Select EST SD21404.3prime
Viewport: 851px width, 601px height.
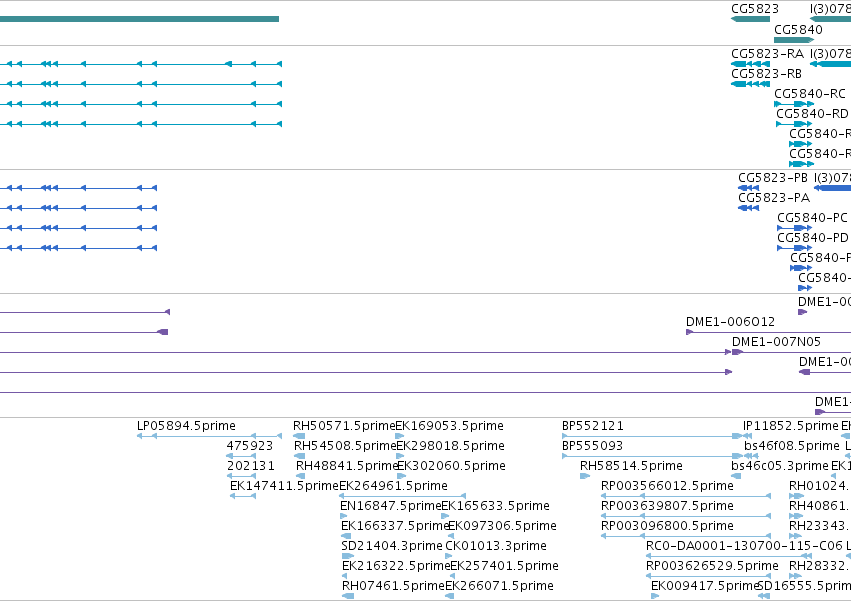coord(392,546)
